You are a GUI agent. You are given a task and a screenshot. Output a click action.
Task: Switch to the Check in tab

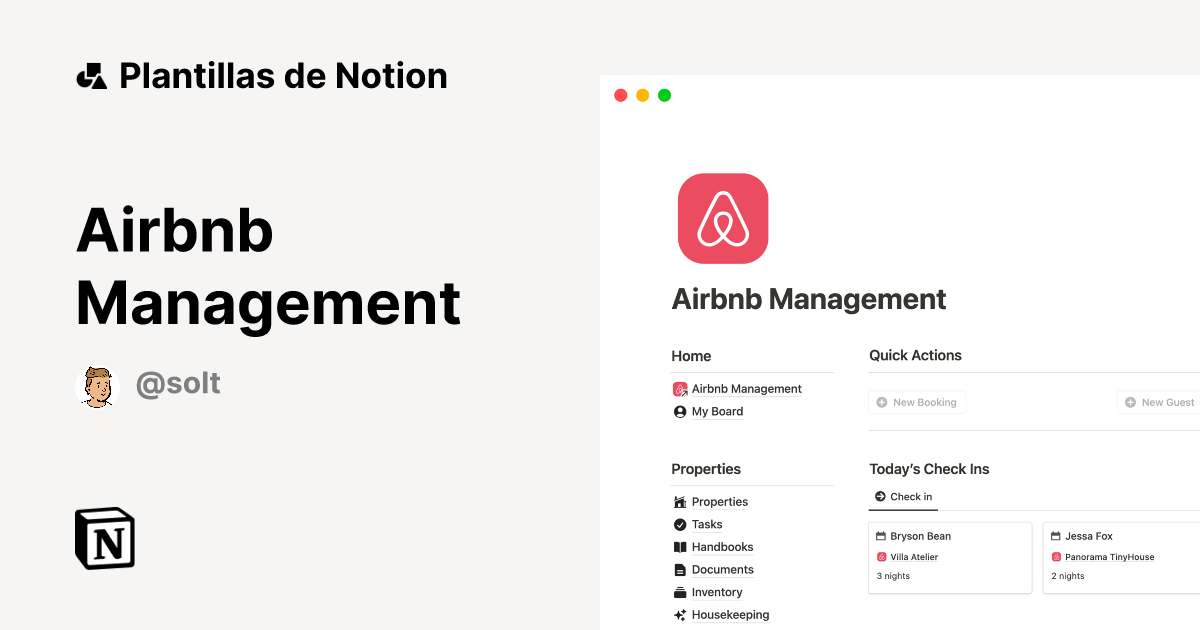pos(903,496)
